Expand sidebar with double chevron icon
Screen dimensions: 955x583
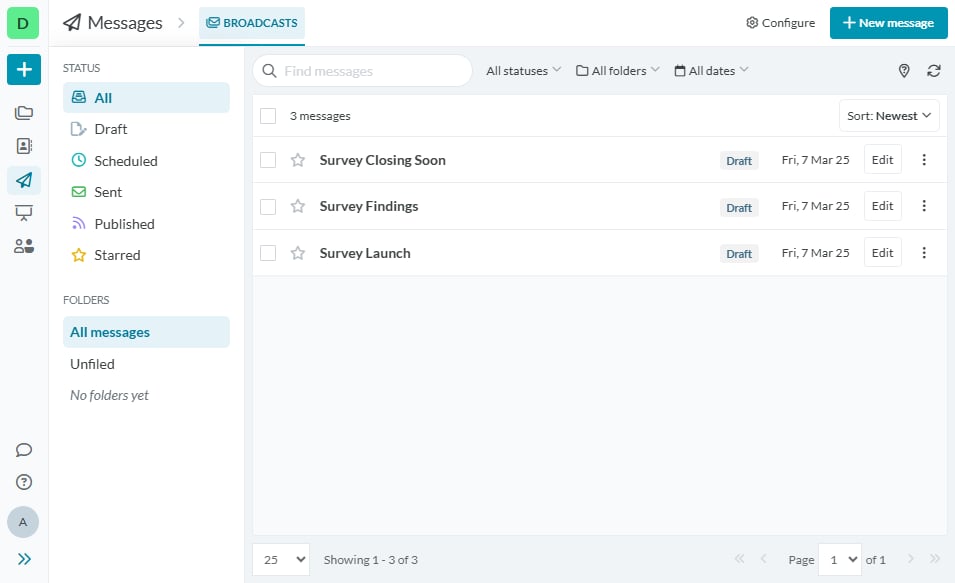point(24,559)
